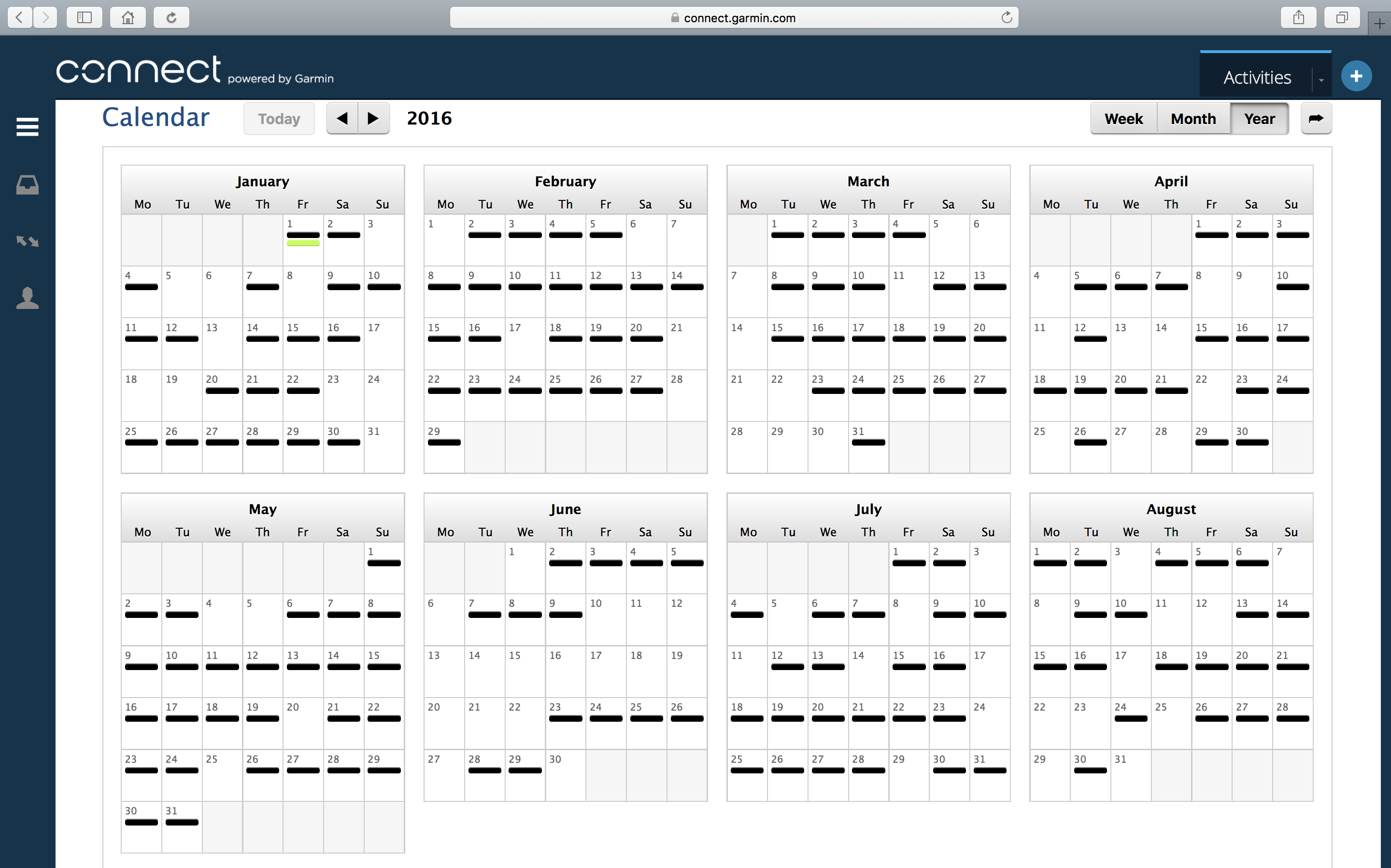Click the black activity bar on January 1
The height and width of the screenshot is (868, 1391).
(x=303, y=235)
